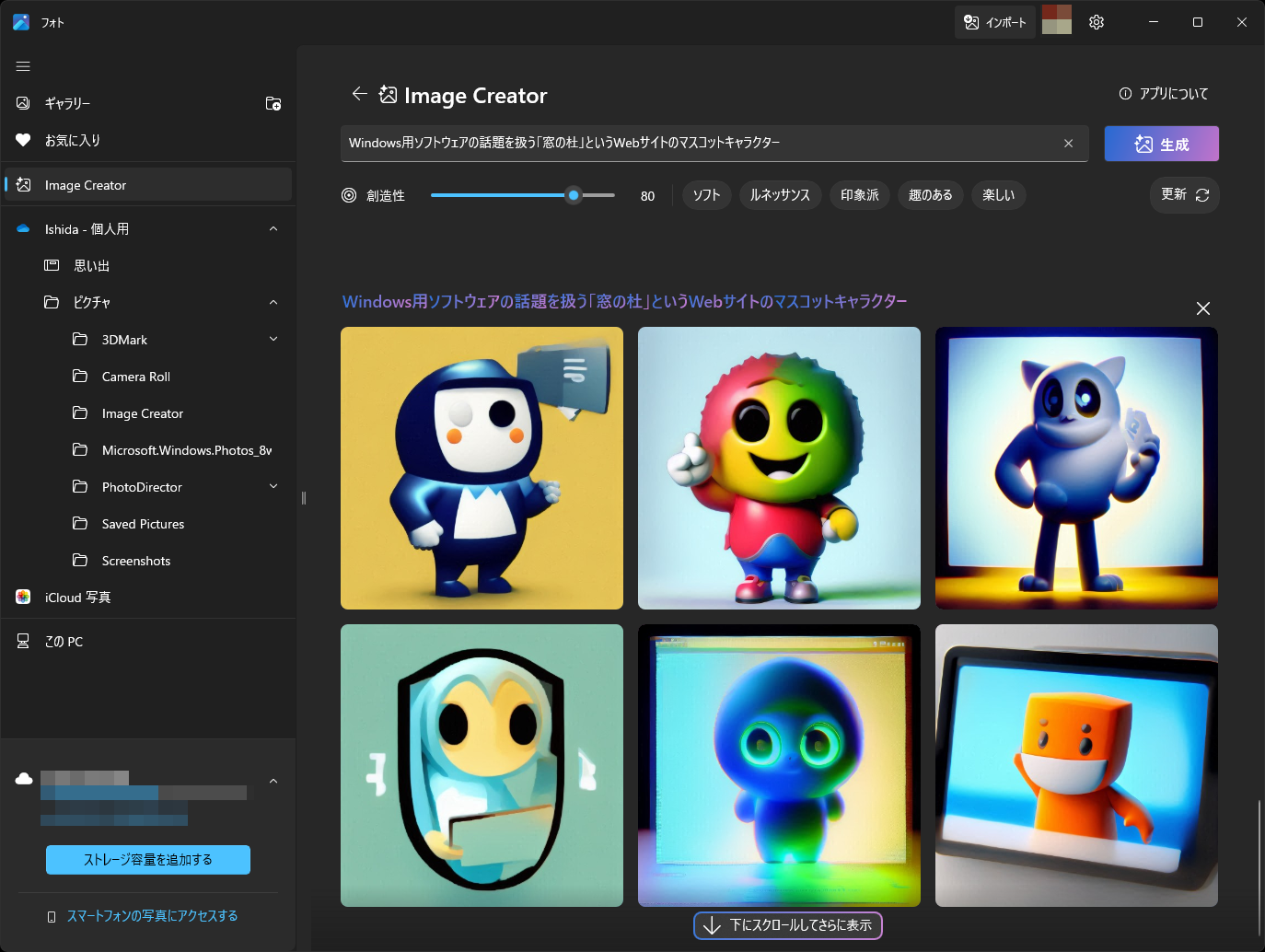Open the account profile picture
The image size is (1265, 952).
coord(1057,19)
